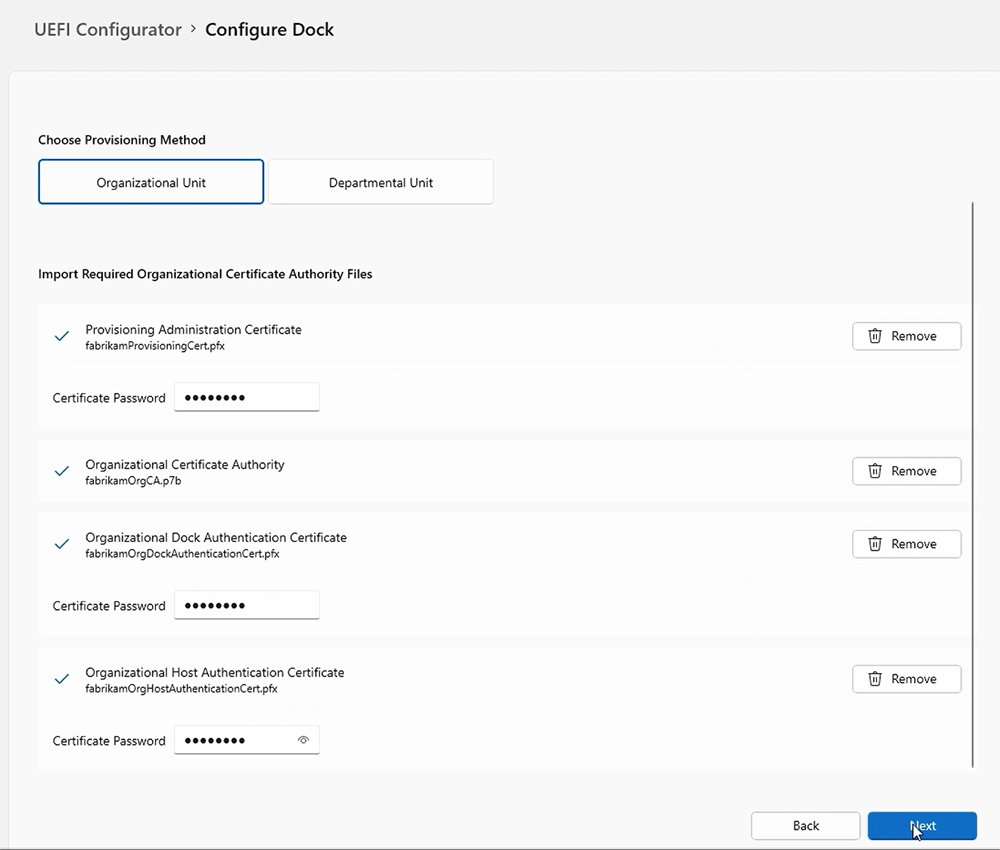Click the checkmark beside Provisioning Administration Certificate
This screenshot has width=1000, height=850.
[61, 336]
